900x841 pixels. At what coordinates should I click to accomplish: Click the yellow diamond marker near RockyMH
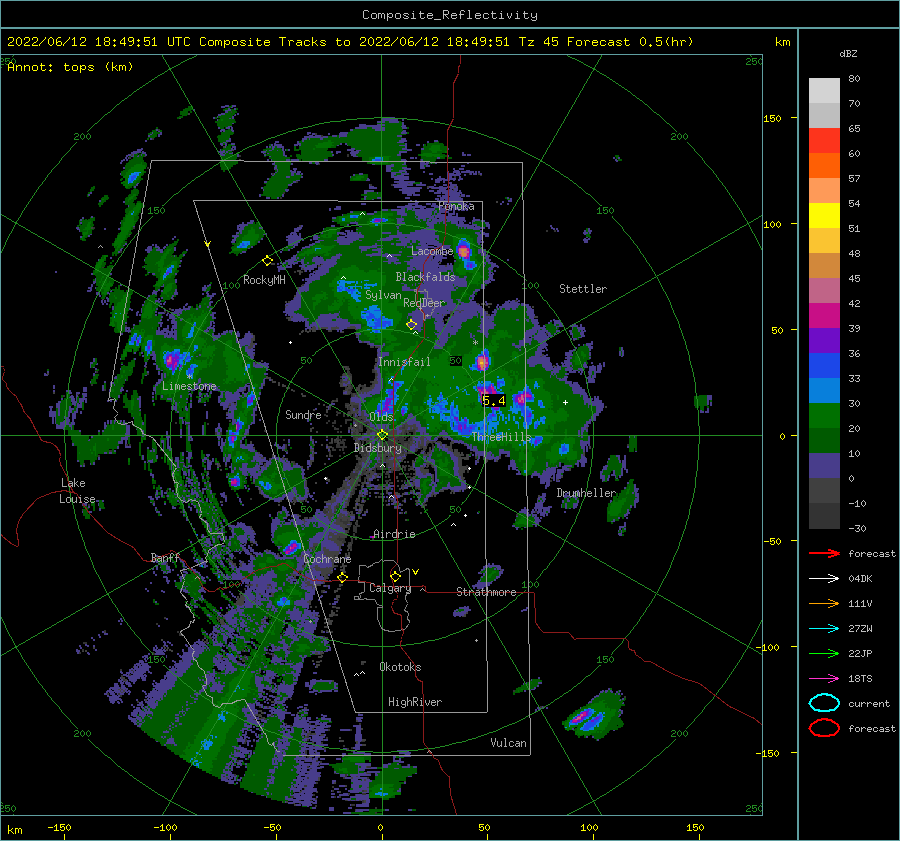tap(267, 261)
